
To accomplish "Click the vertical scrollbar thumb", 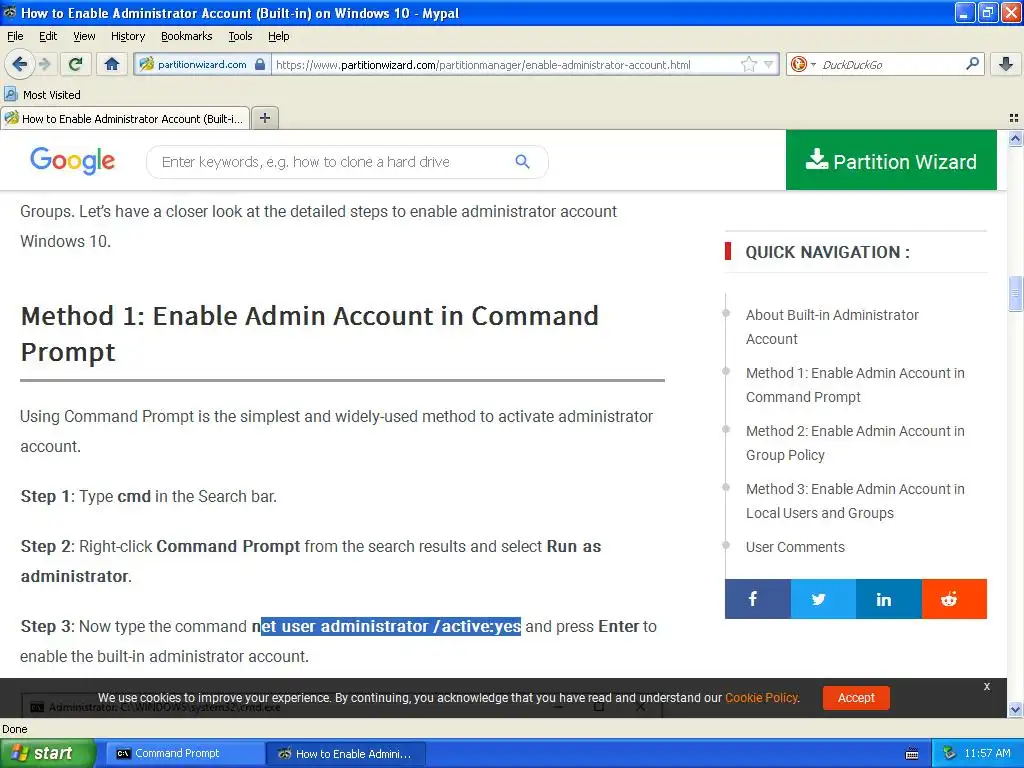I will [x=1015, y=294].
